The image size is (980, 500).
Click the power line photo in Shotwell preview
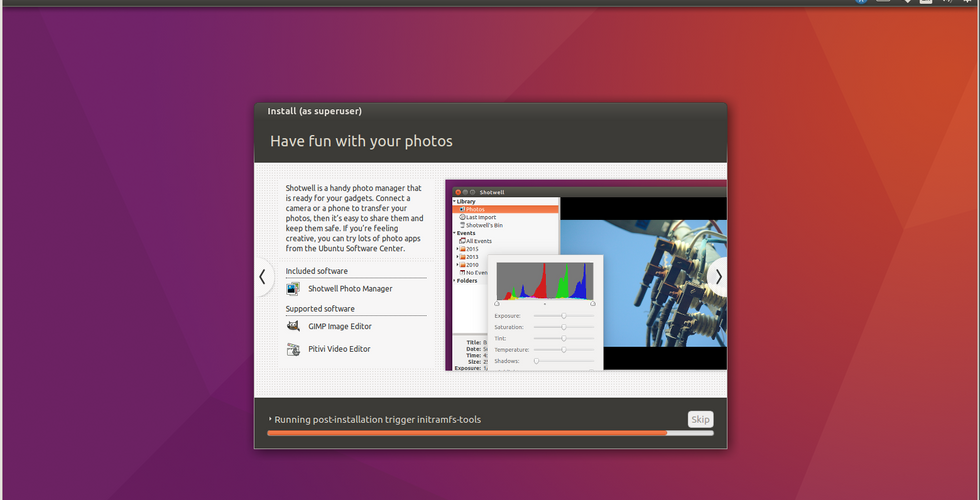pos(644,283)
